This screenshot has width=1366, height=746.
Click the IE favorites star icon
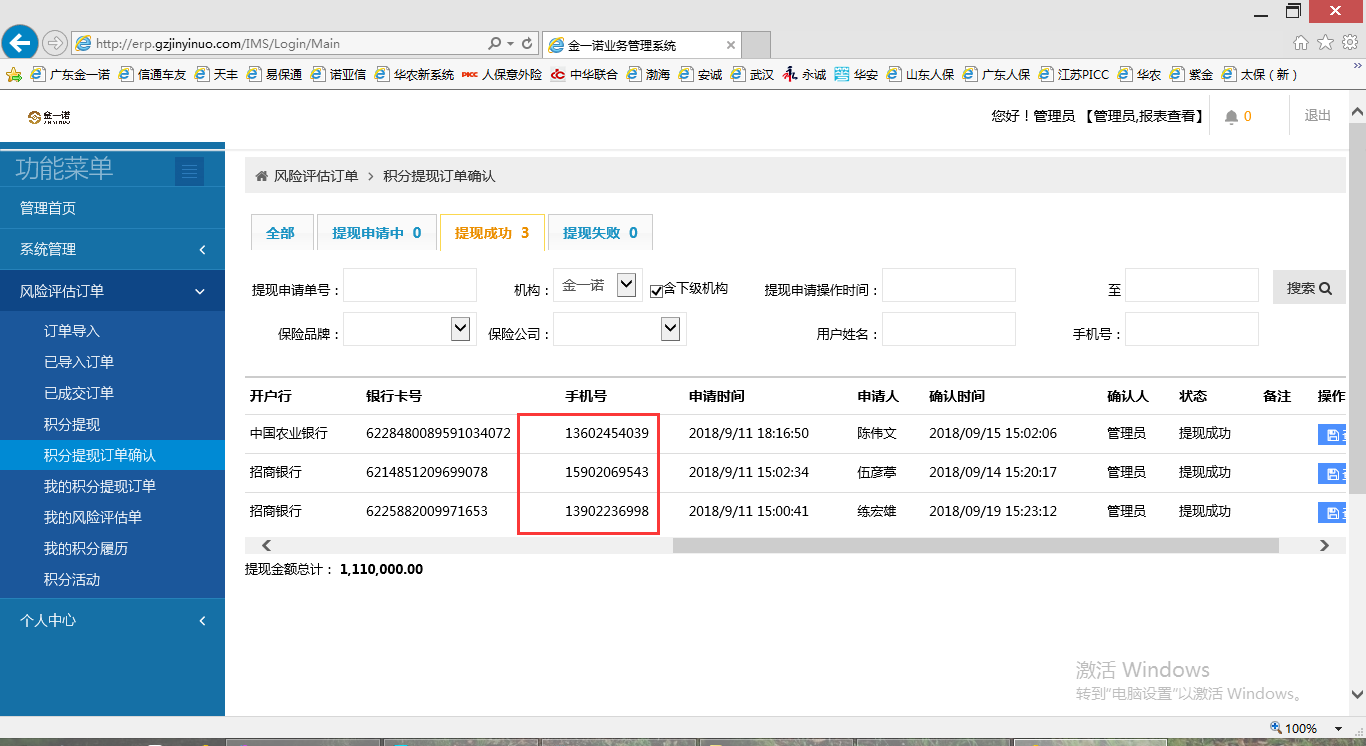[1325, 43]
